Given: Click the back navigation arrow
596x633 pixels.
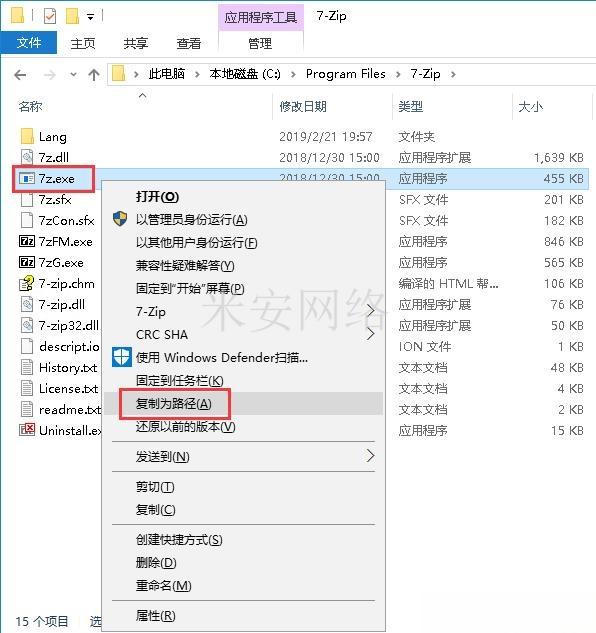Looking at the screenshot, I should [x=20, y=75].
